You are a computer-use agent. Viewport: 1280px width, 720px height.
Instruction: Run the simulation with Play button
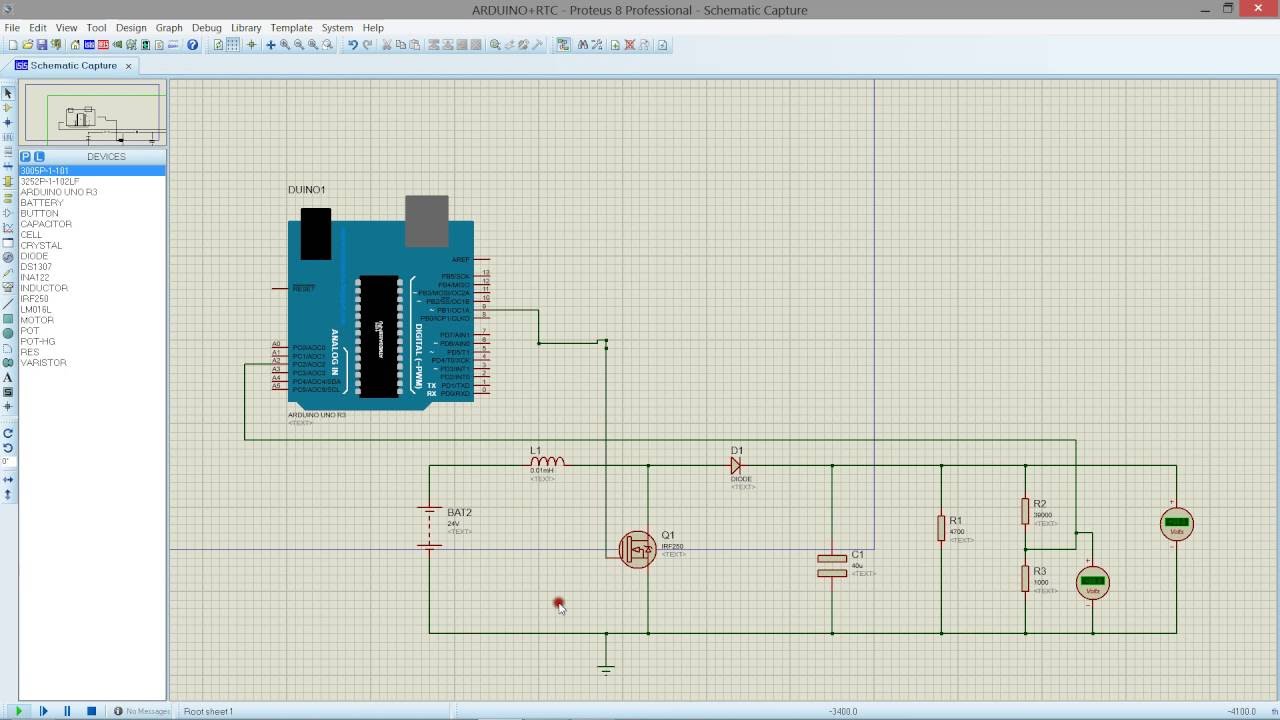[18, 711]
